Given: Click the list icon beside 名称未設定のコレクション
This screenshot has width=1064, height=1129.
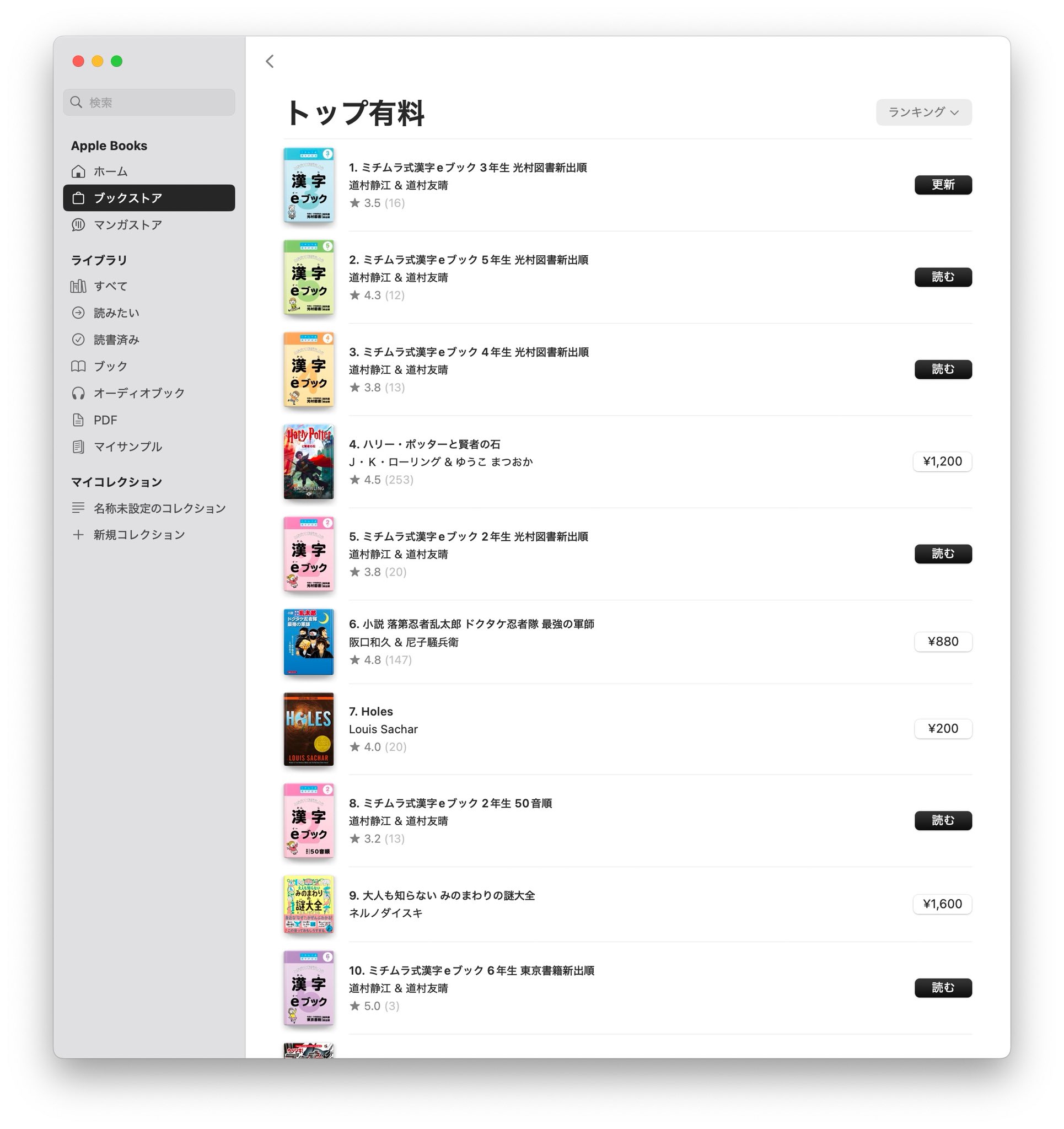Looking at the screenshot, I should pos(78,508).
